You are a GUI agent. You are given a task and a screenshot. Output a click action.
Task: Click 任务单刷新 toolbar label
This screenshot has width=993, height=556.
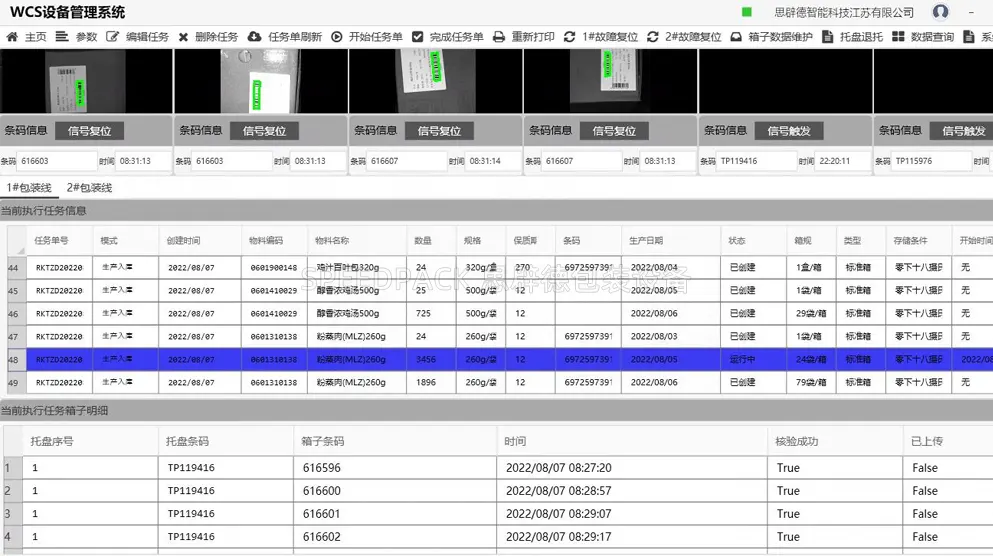295,37
